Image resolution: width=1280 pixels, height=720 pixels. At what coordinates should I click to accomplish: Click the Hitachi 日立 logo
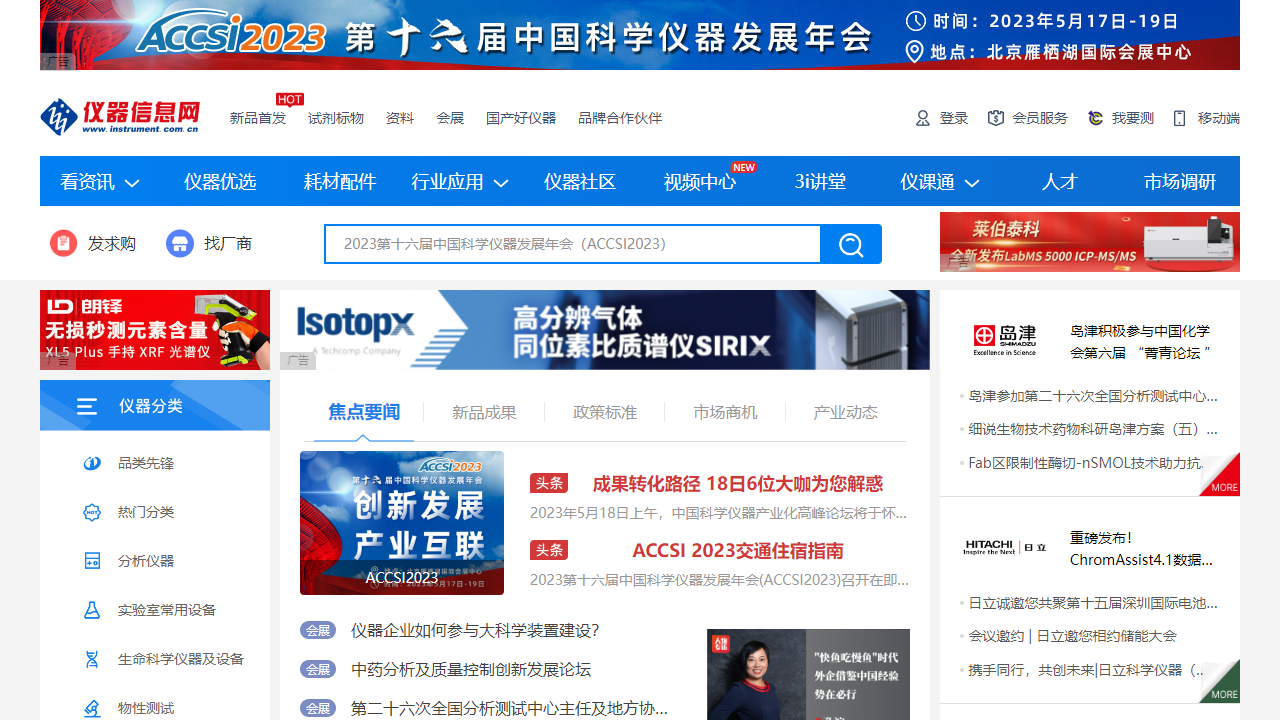coord(1005,547)
